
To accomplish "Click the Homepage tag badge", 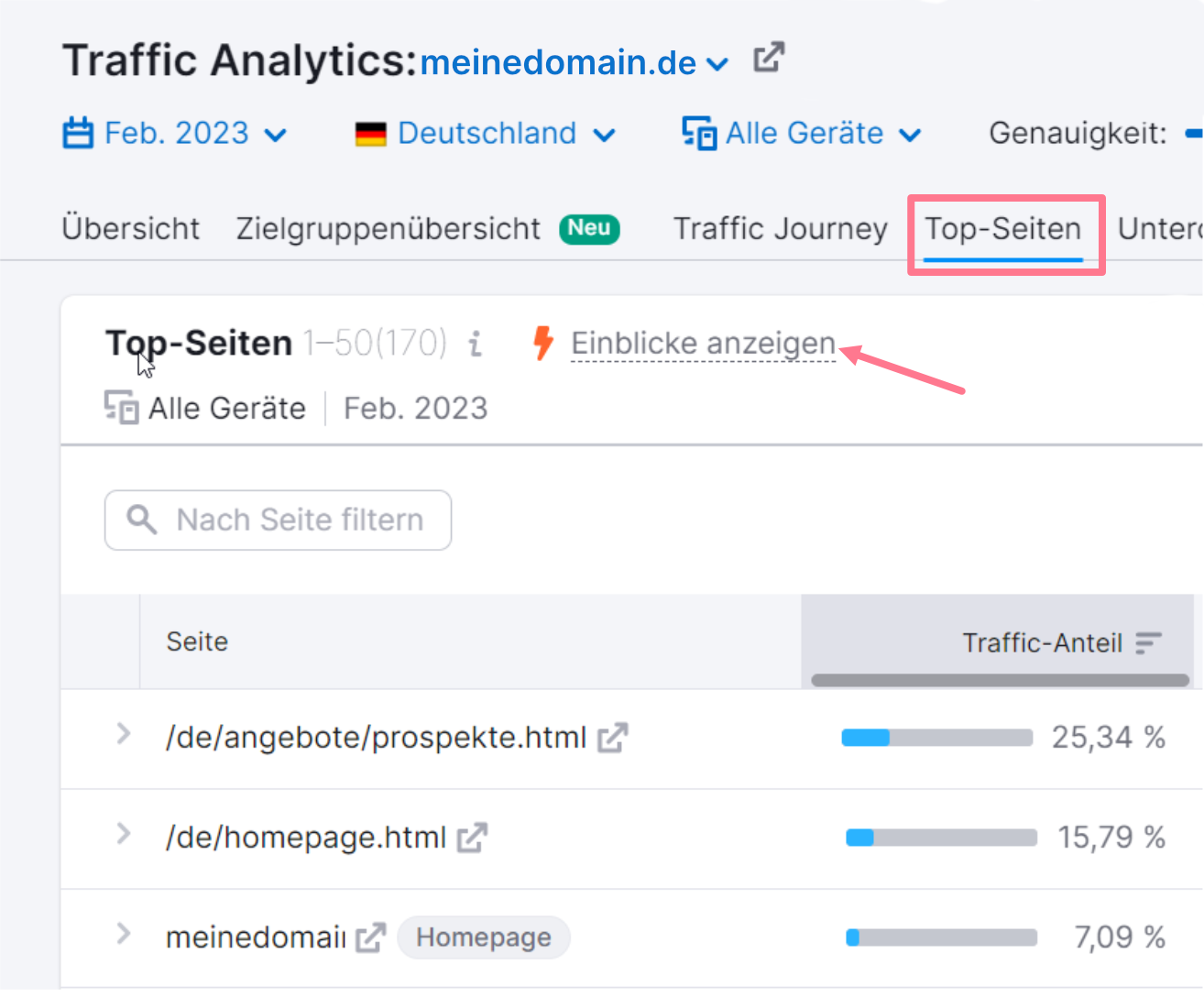I will [x=484, y=937].
